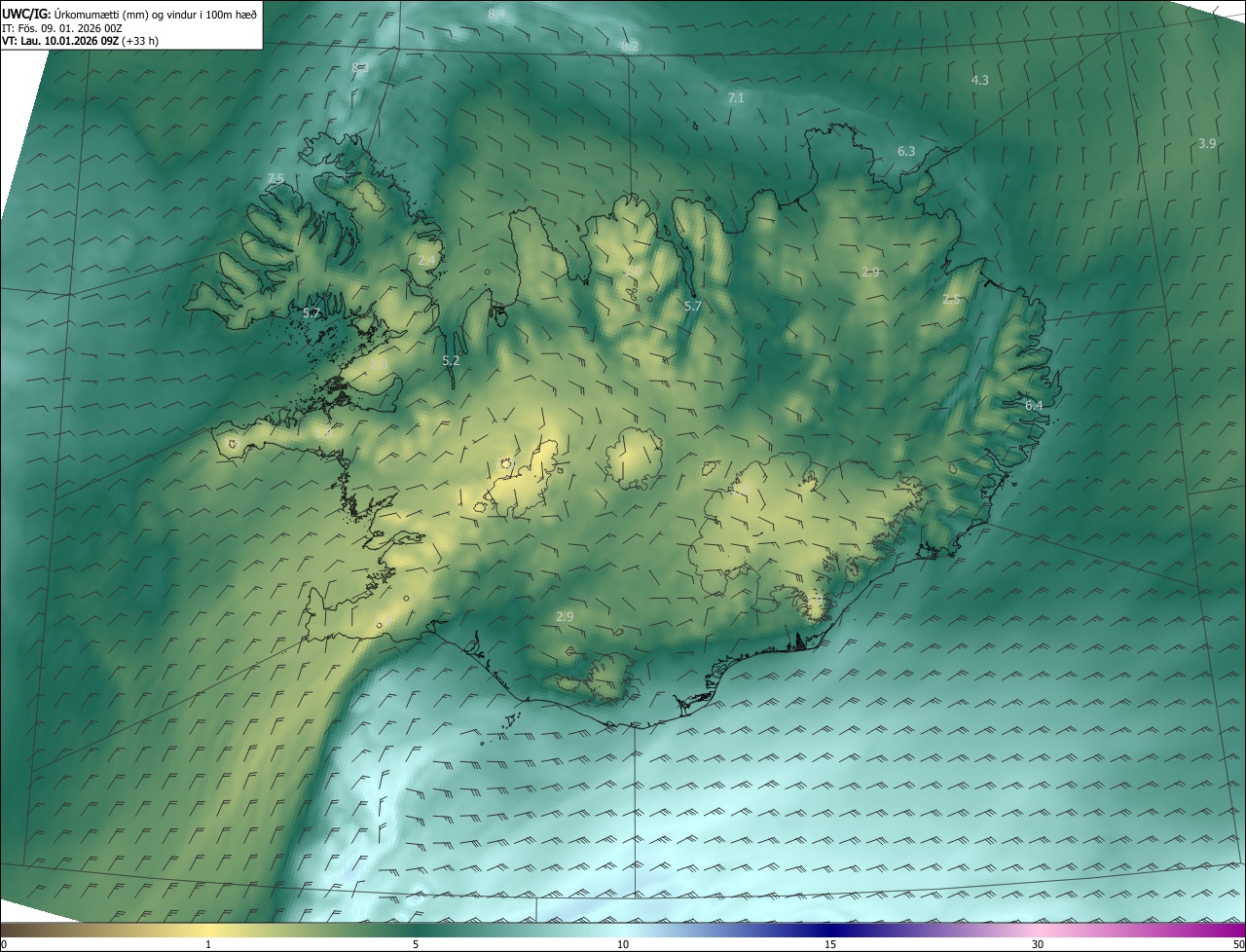Pick the 6.4 value on the map
The height and width of the screenshot is (952, 1246).
pos(1034,405)
